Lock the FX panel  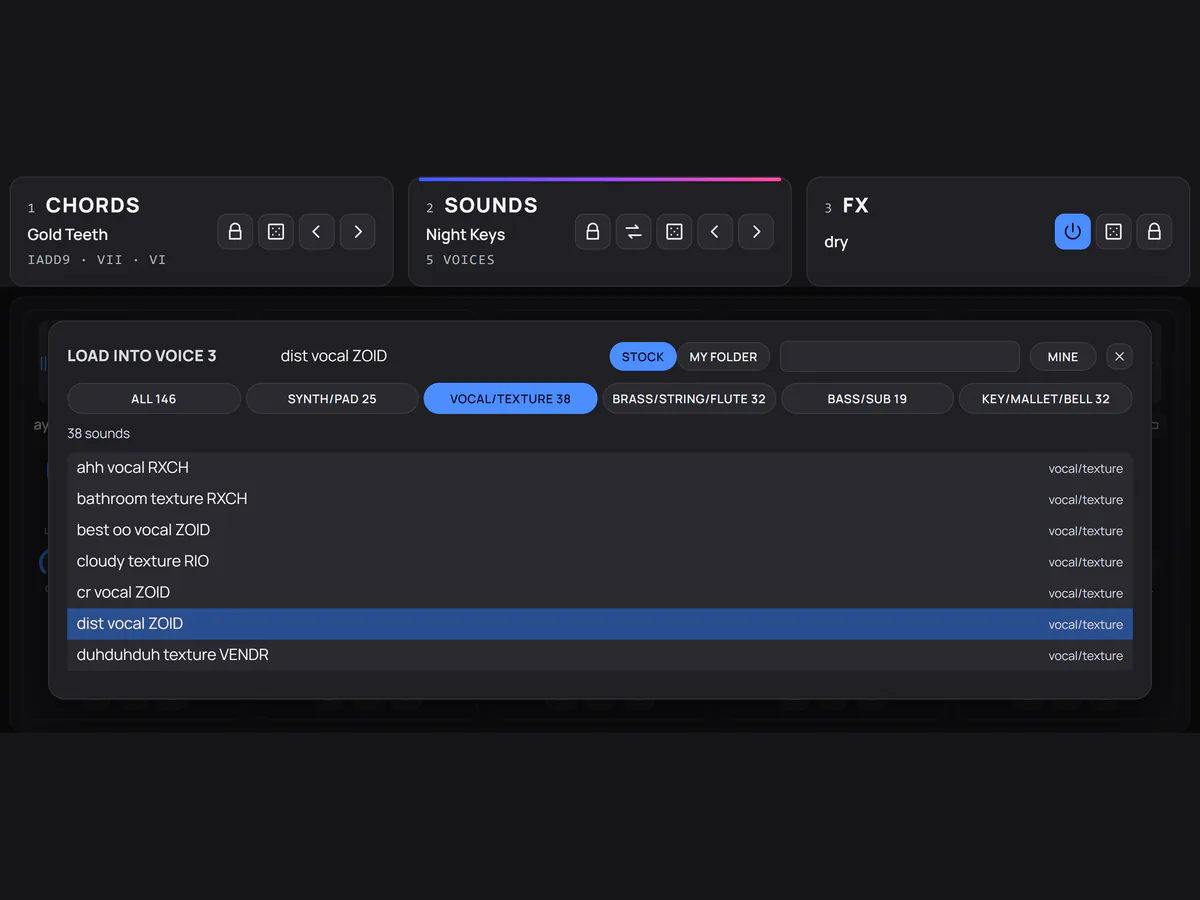coord(1154,232)
